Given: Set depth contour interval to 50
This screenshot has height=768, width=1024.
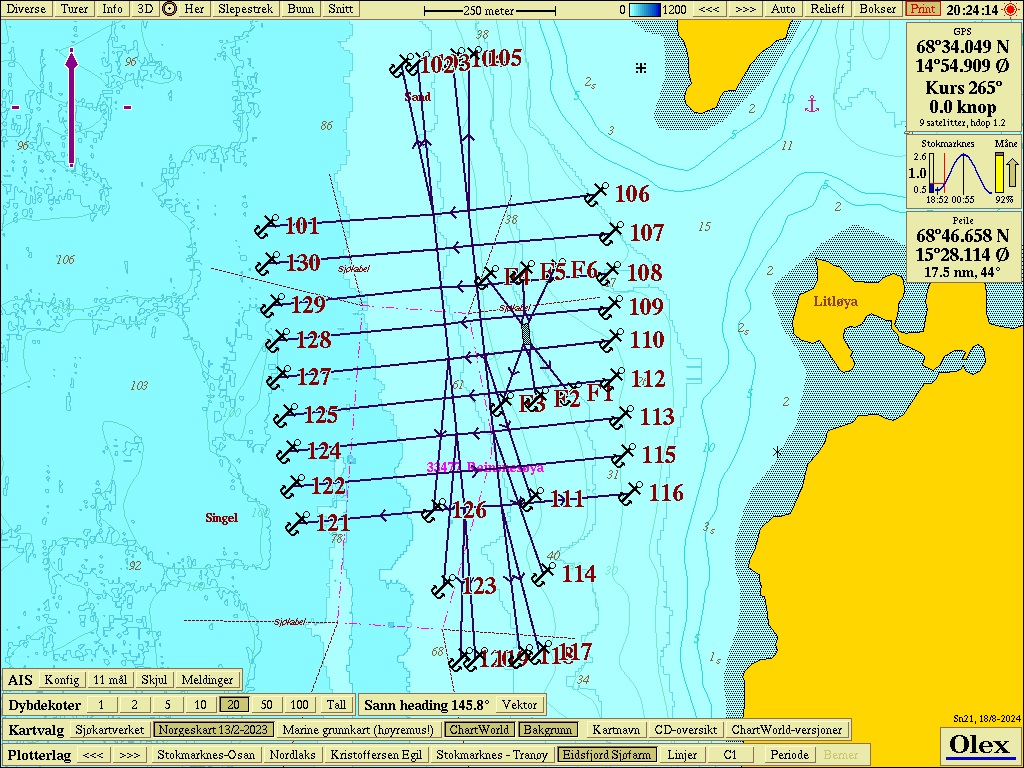Looking at the screenshot, I should pos(266,705).
